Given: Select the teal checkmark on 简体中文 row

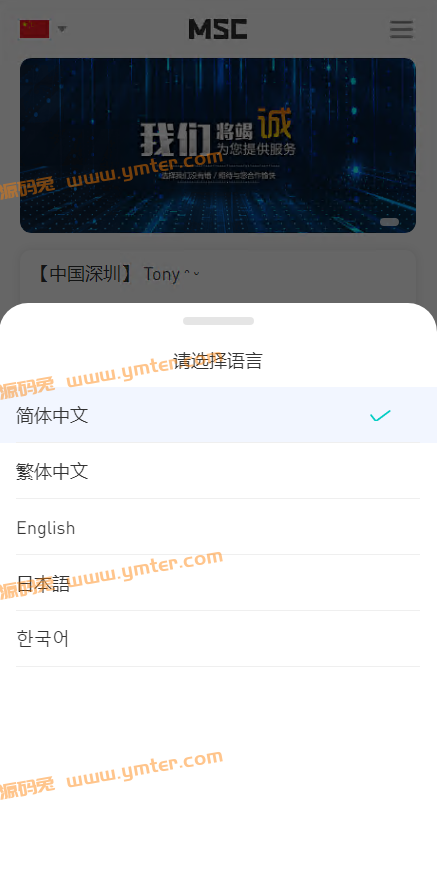Looking at the screenshot, I should [x=380, y=416].
